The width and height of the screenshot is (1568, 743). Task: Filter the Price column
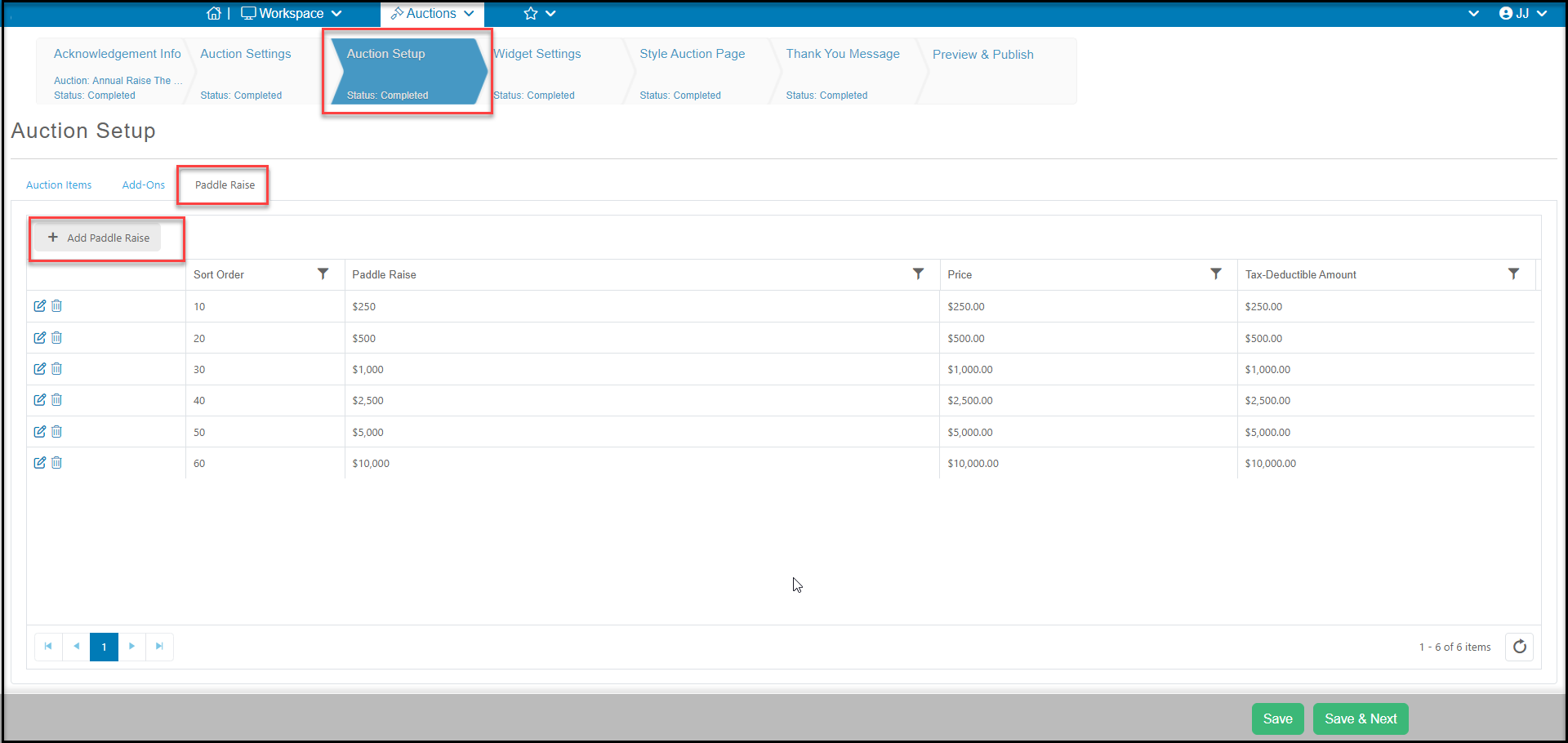[1216, 274]
